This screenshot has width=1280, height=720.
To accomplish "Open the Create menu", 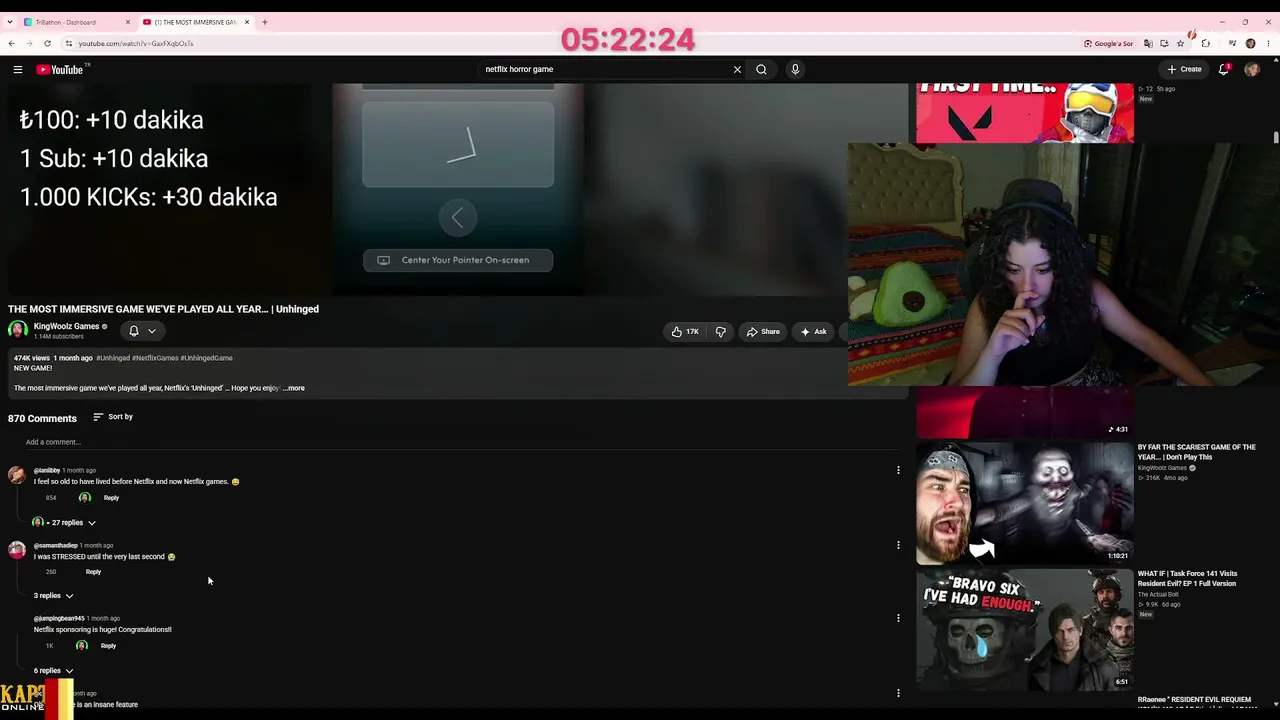I will pos(1184,69).
